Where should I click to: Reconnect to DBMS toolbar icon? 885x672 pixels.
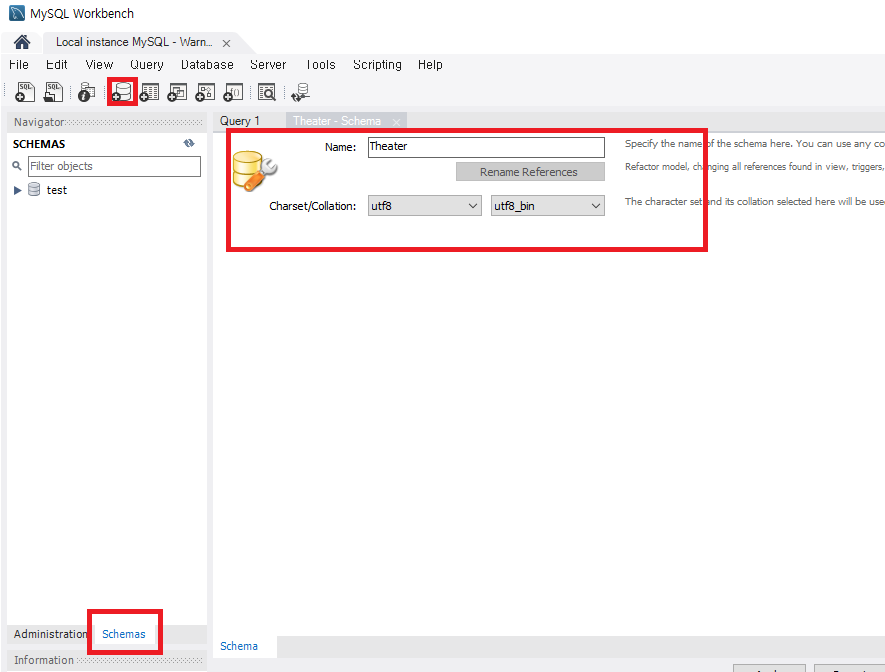tap(300, 93)
